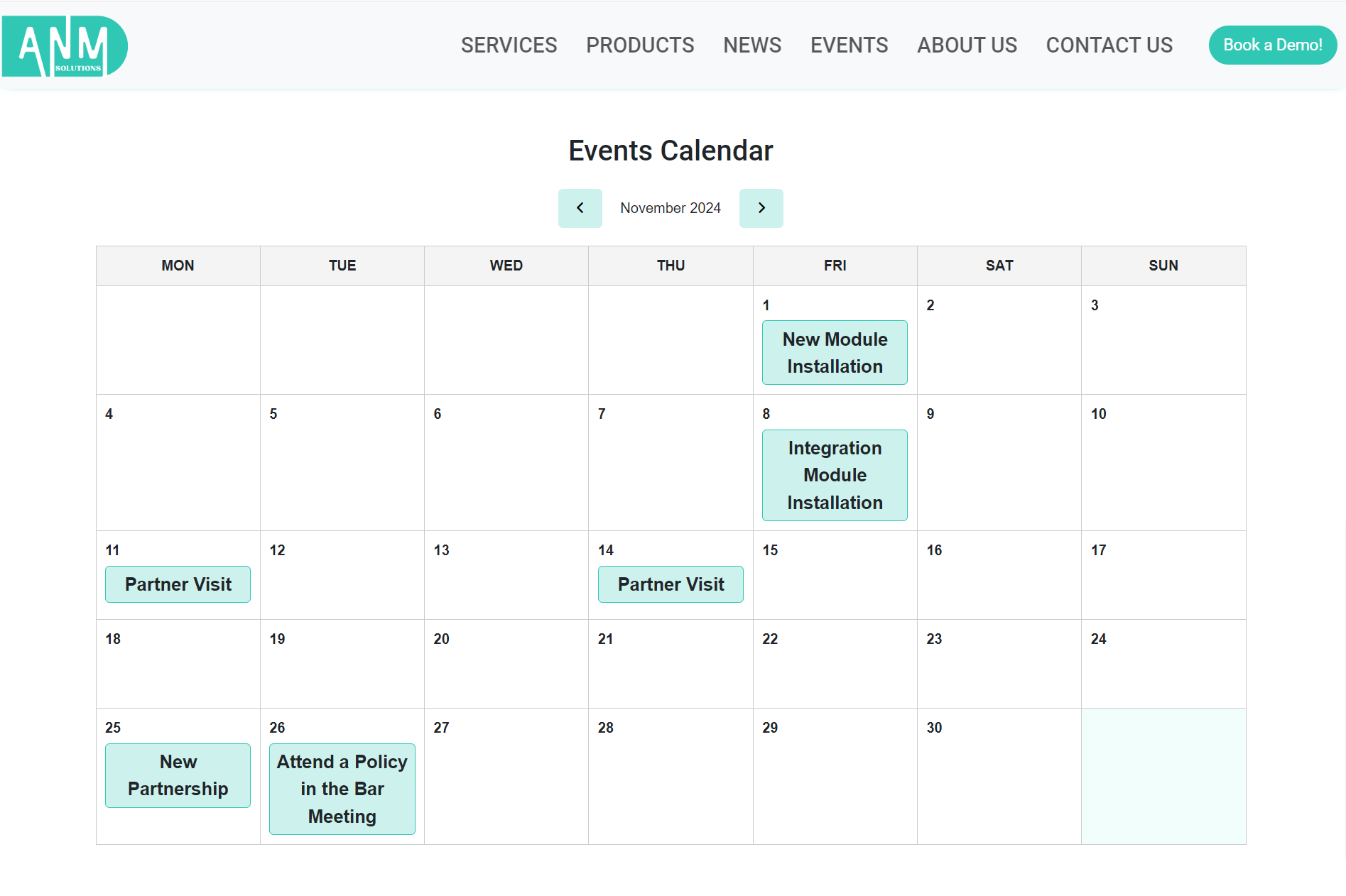Screen dimensions: 1346x896
Task: Advance to next month with right chevron
Action: coord(761,208)
